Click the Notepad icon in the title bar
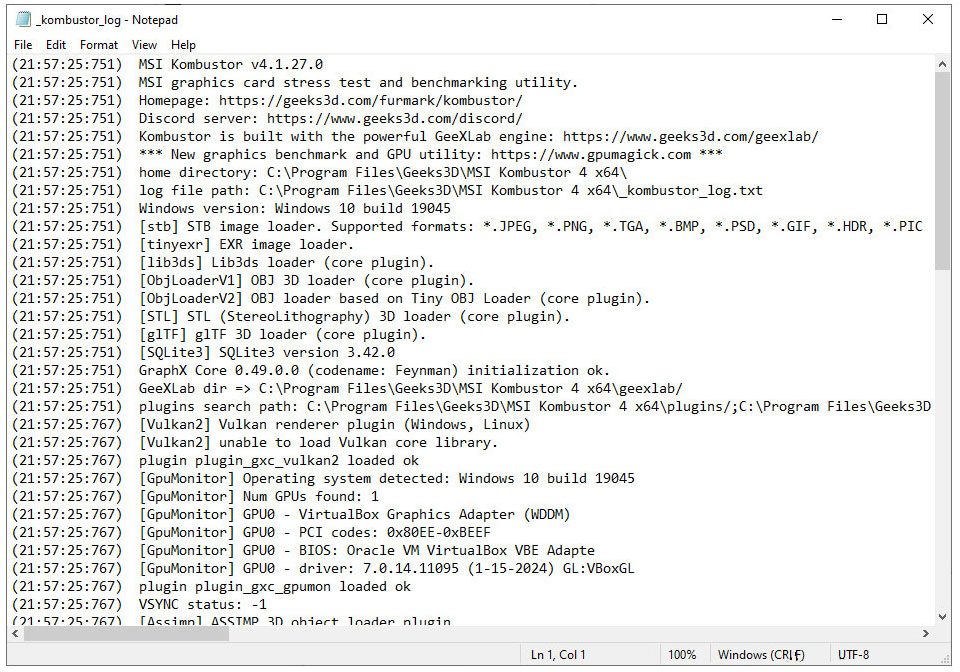The image size is (960, 672). [23, 19]
